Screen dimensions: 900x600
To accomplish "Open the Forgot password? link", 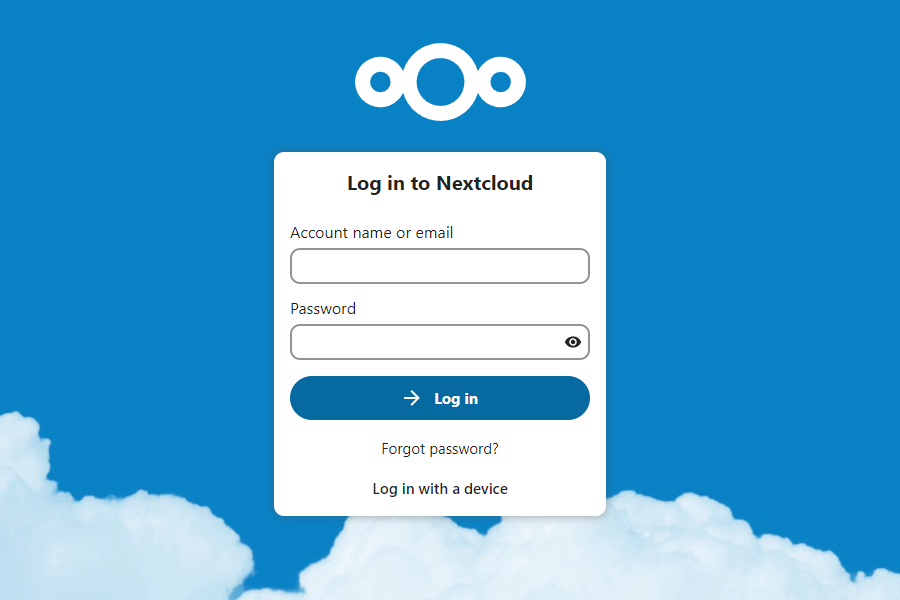I will coord(440,449).
